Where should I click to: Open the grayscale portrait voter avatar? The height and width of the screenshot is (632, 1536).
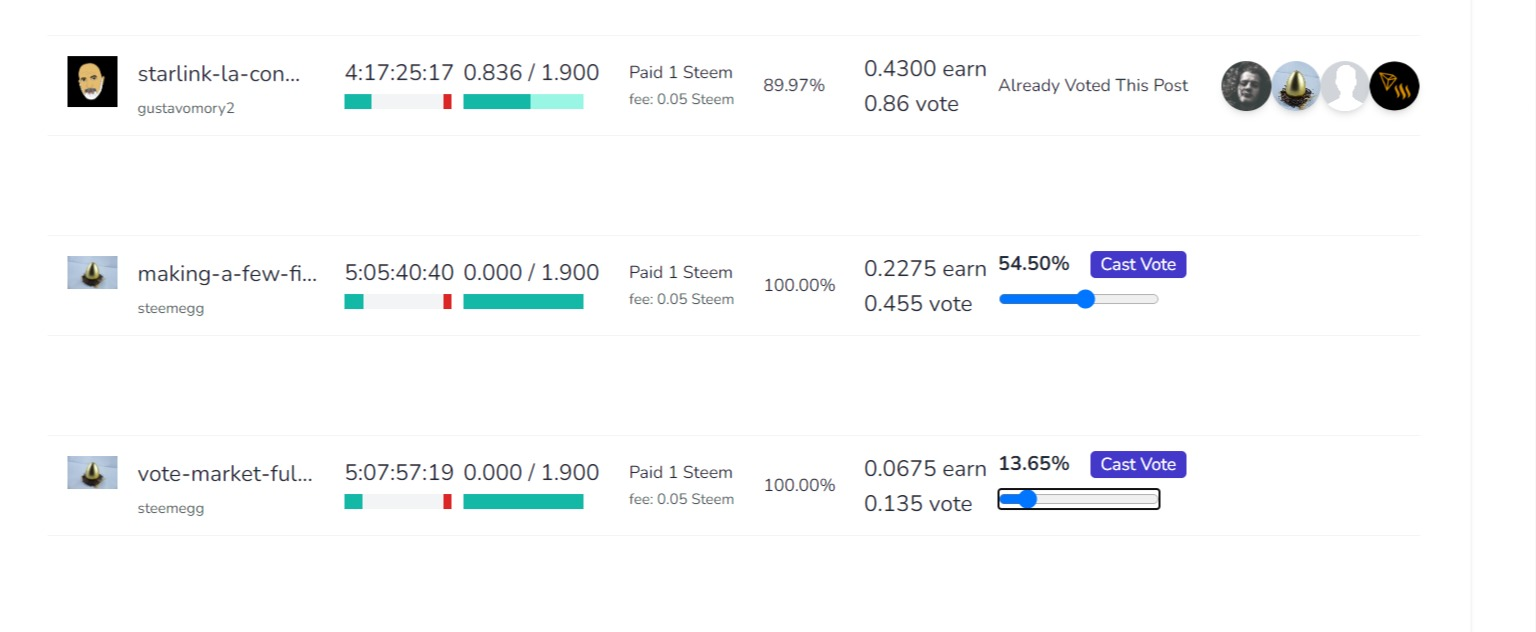tap(1246, 86)
